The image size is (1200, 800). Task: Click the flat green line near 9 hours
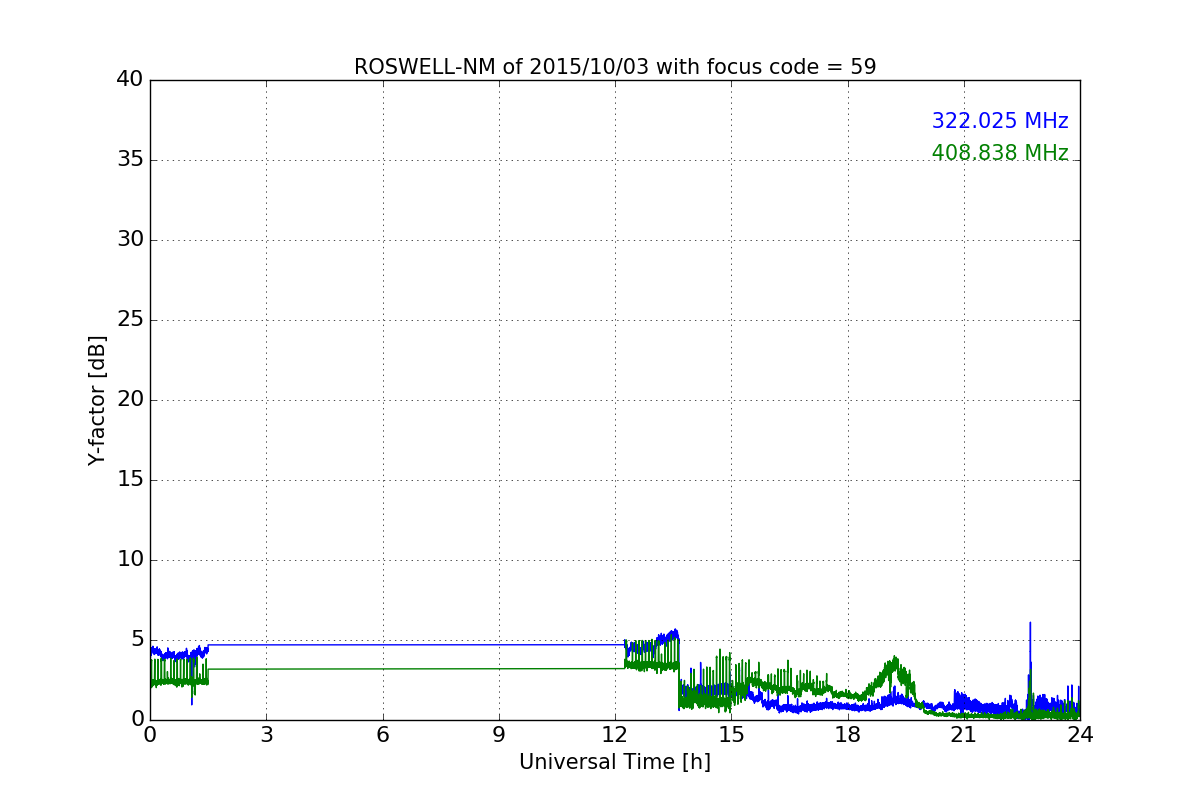(499, 668)
